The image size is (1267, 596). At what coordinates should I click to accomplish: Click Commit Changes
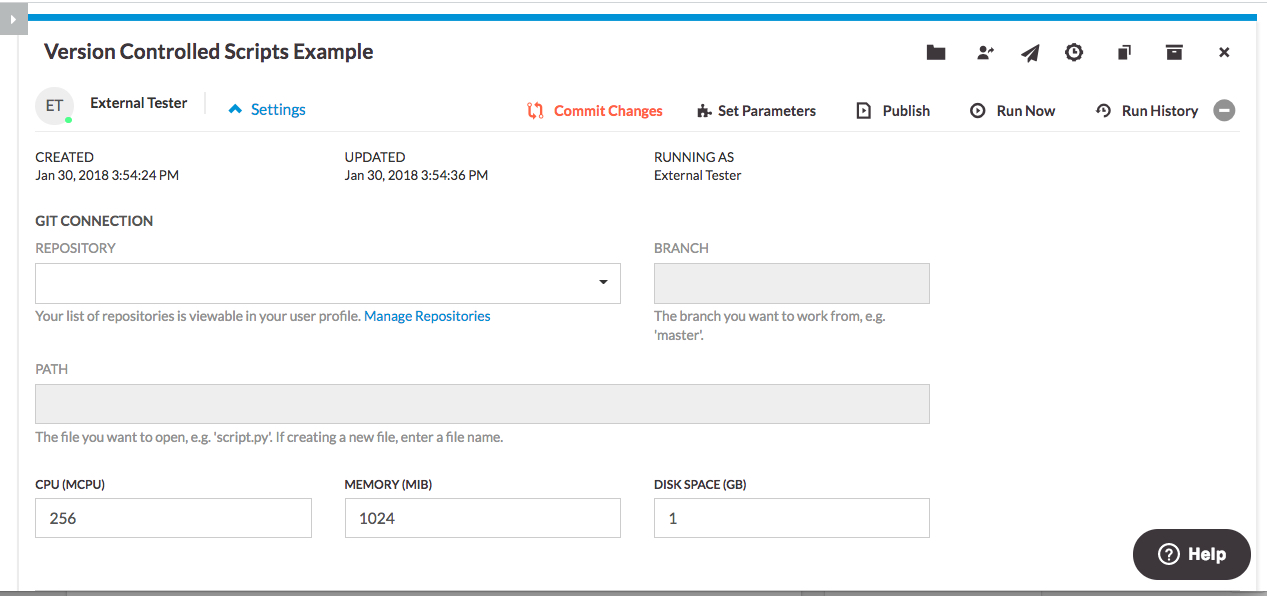[x=595, y=111]
